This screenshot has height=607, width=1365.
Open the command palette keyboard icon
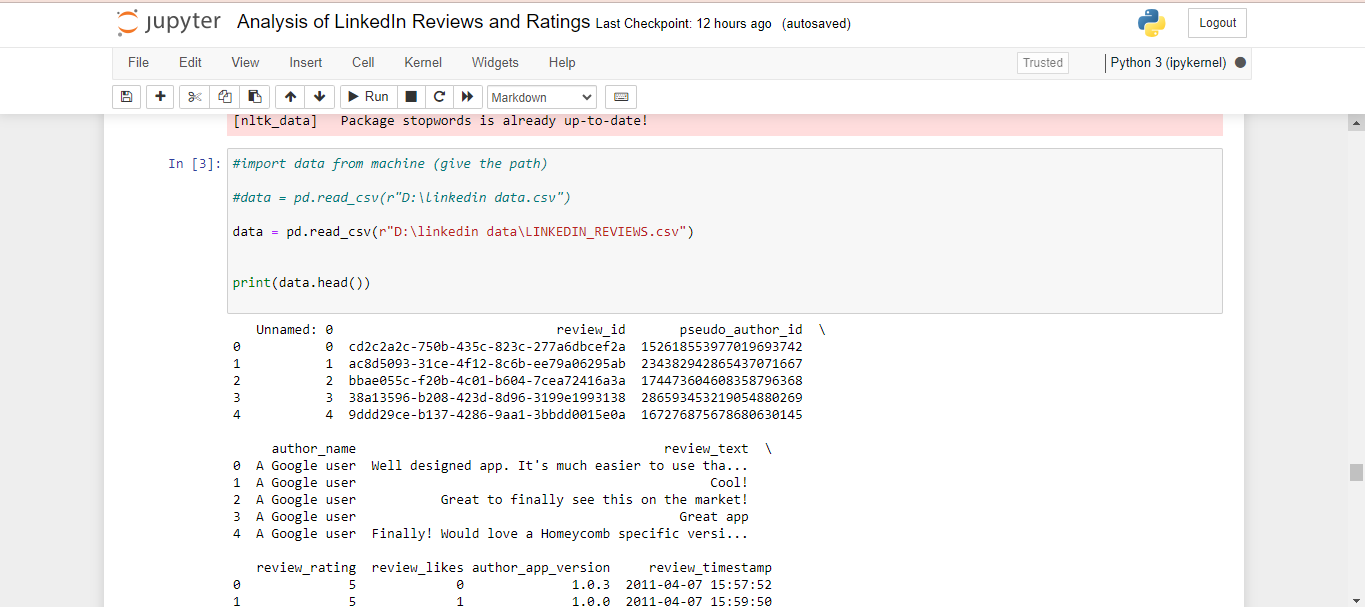pyautogui.click(x=620, y=96)
